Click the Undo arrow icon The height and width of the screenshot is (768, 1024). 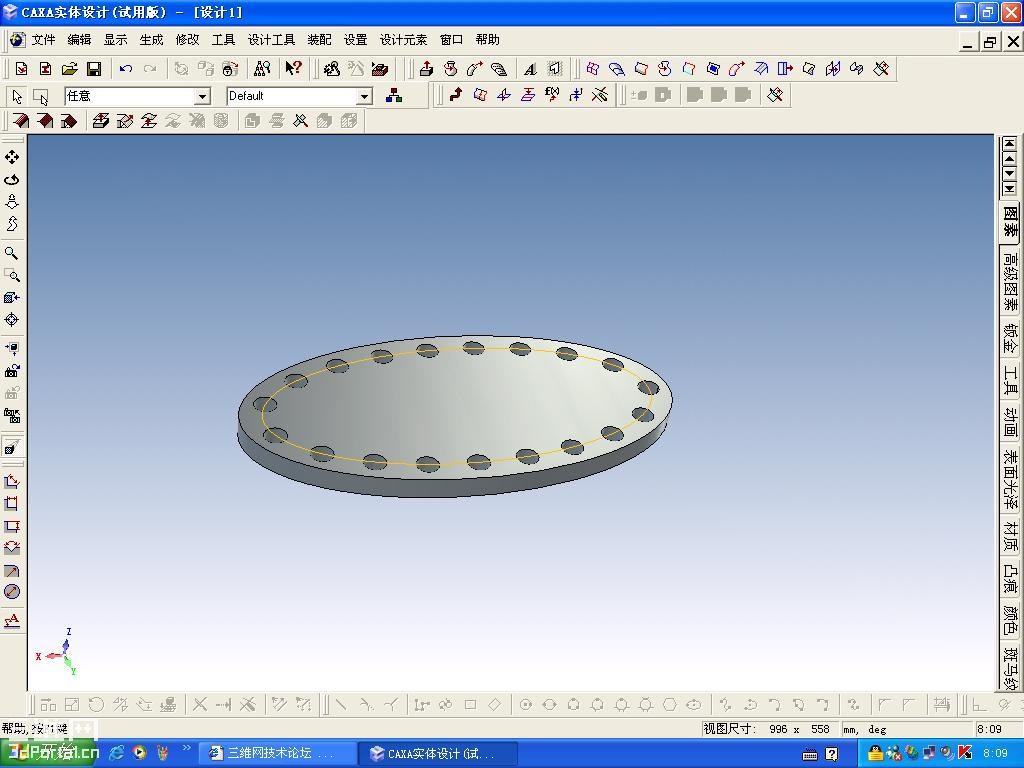pos(125,69)
